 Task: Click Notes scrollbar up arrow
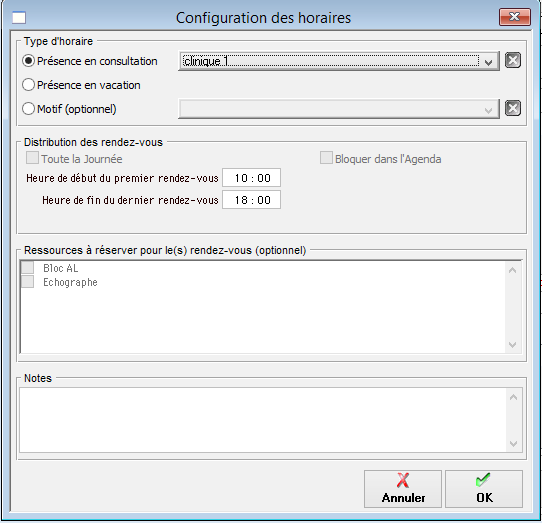coord(513,397)
